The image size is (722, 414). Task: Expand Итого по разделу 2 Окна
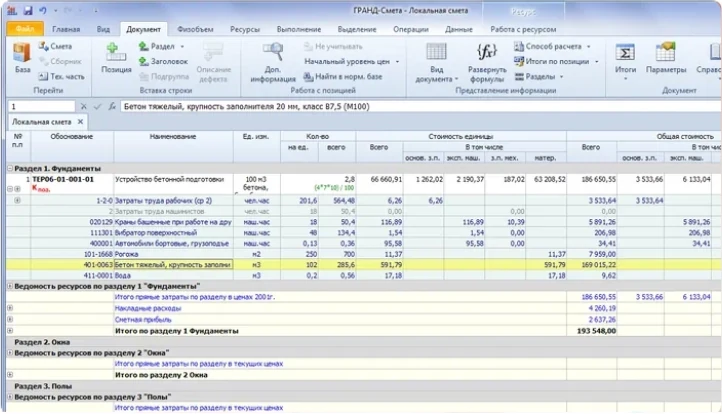coord(10,375)
